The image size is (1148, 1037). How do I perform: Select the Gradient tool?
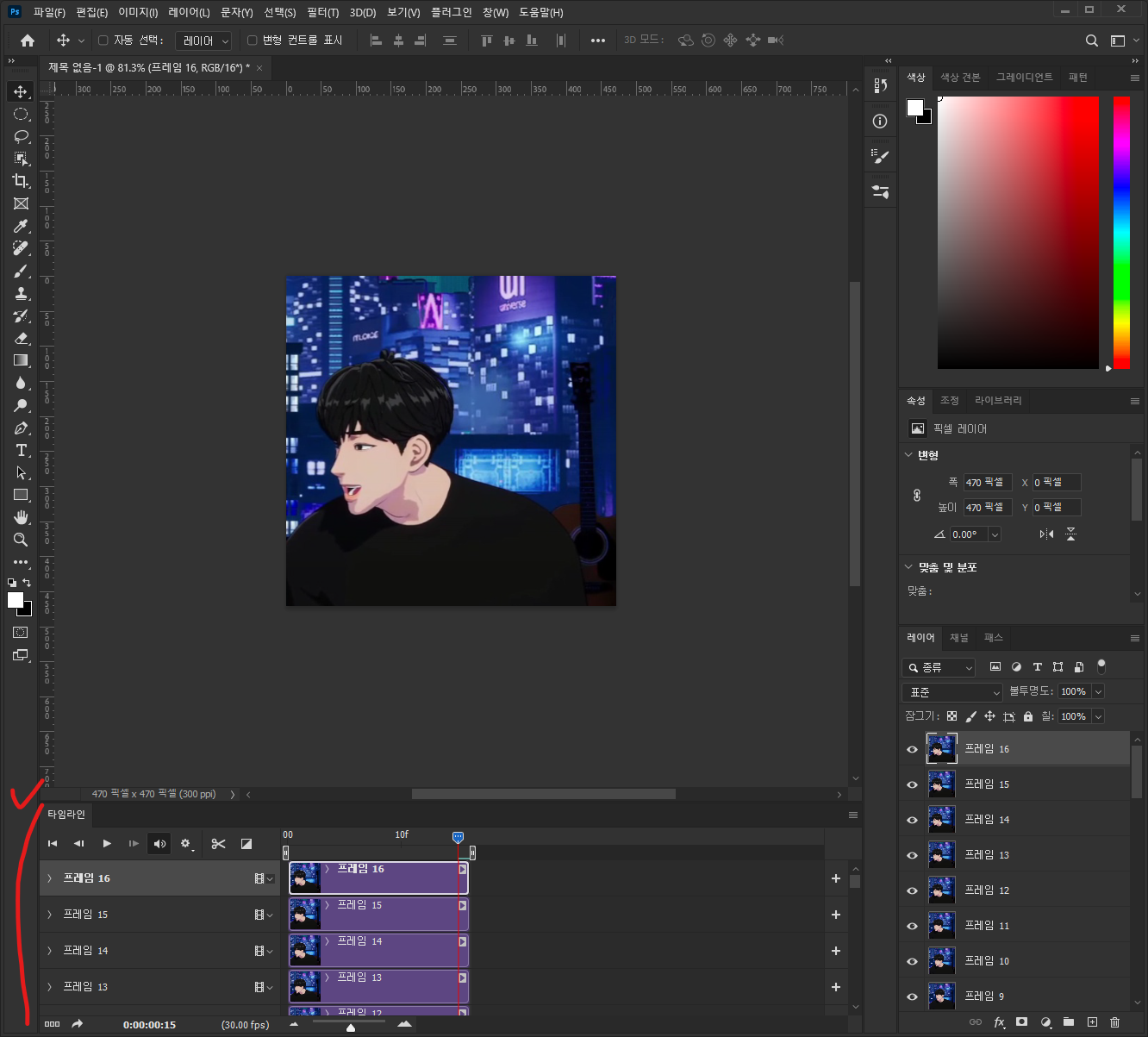[21, 360]
